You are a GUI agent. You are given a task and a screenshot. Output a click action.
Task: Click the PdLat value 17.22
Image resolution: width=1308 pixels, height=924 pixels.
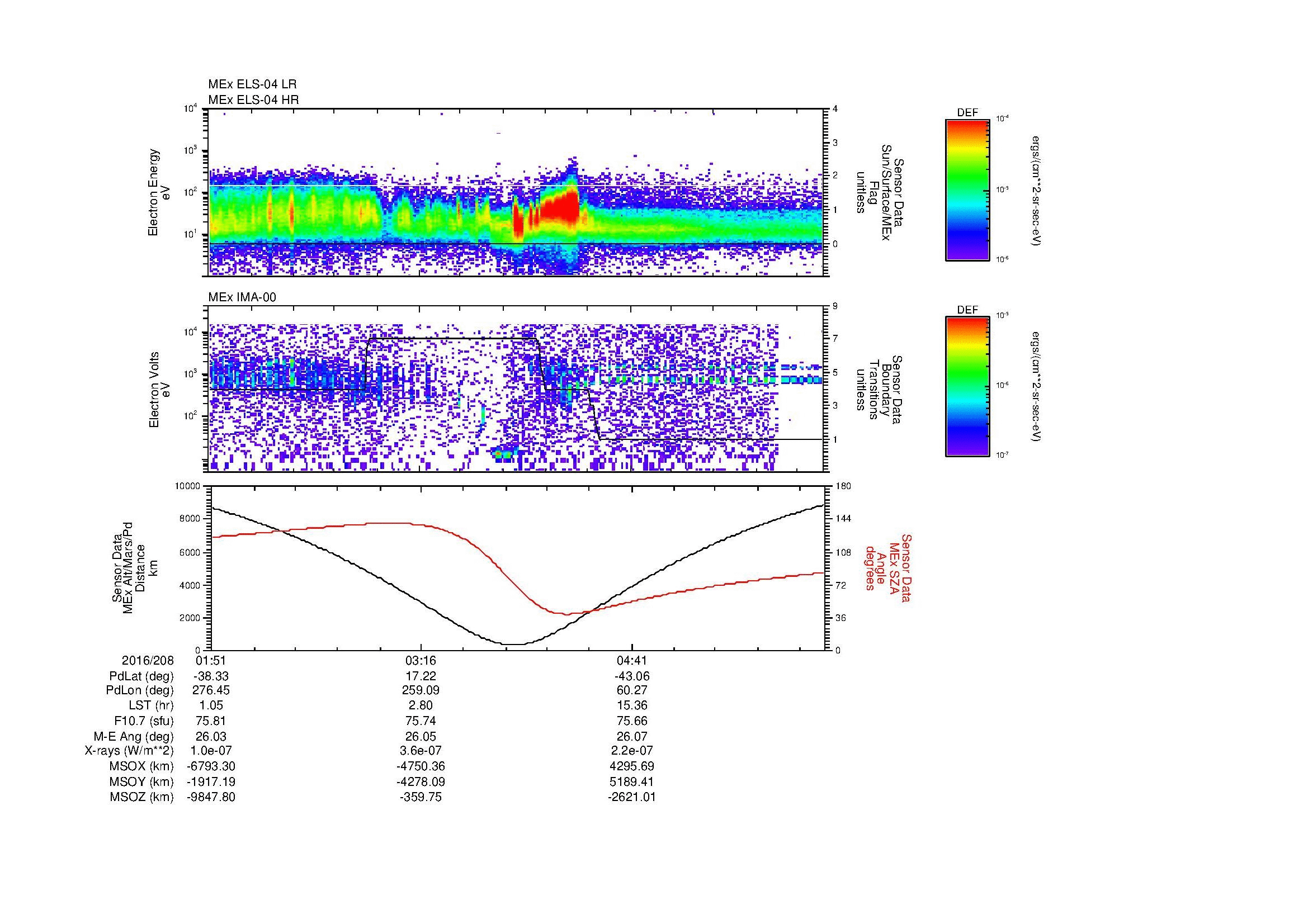click(x=421, y=676)
